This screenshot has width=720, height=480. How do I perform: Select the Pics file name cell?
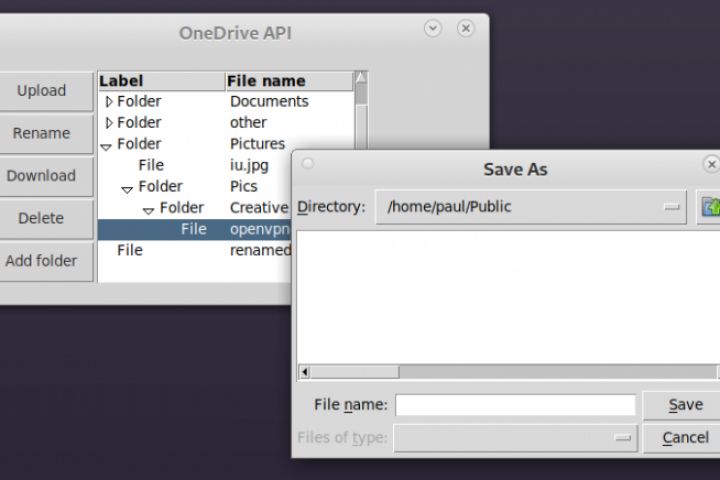[243, 186]
